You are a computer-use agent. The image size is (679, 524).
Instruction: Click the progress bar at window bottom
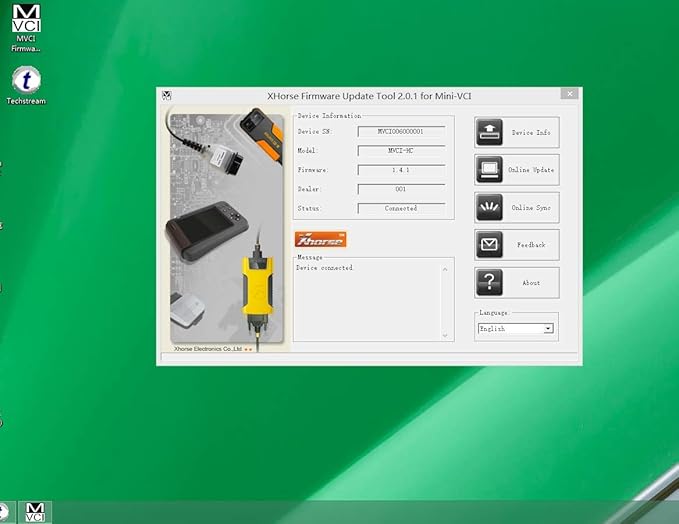click(x=368, y=356)
